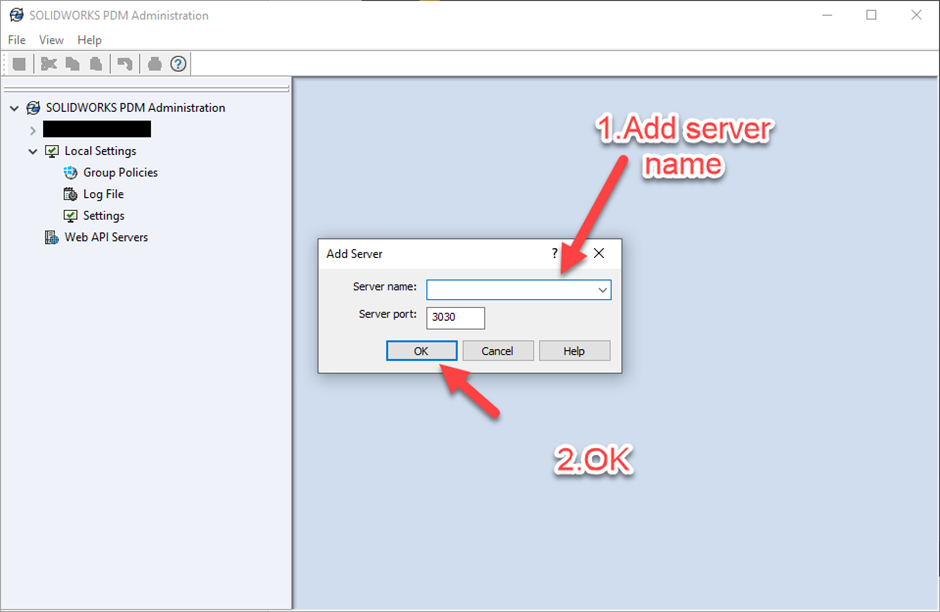Image resolution: width=940 pixels, height=612 pixels.
Task: Select the Web API Servers tree item
Action: click(106, 237)
